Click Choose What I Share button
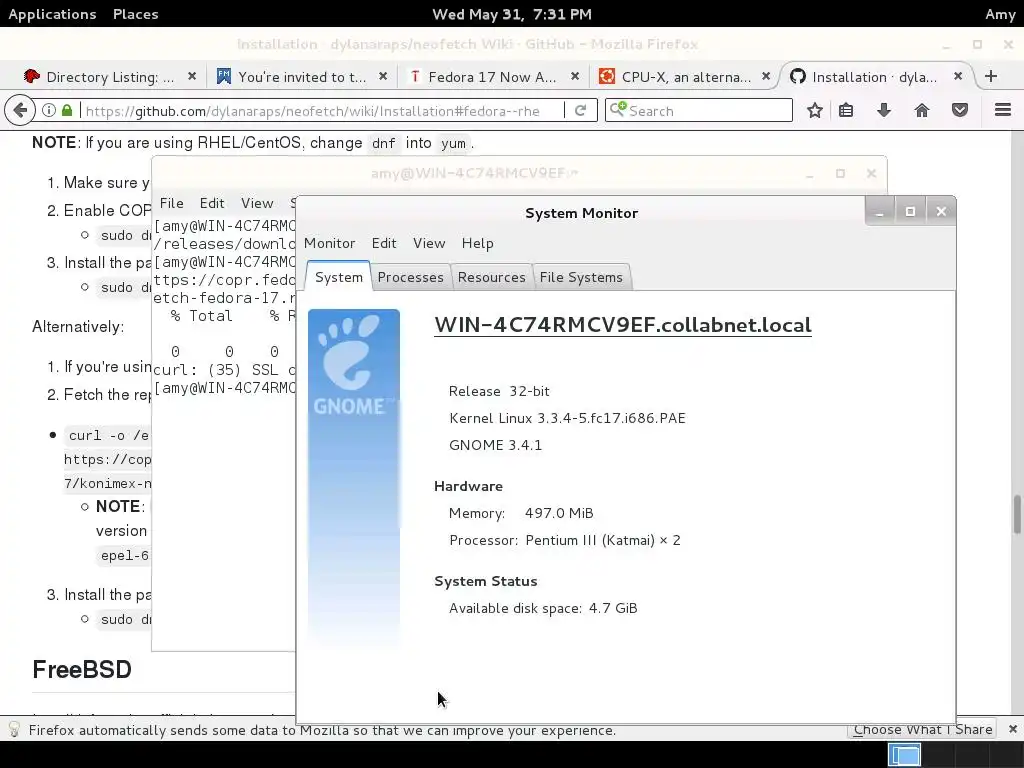 [922, 729]
